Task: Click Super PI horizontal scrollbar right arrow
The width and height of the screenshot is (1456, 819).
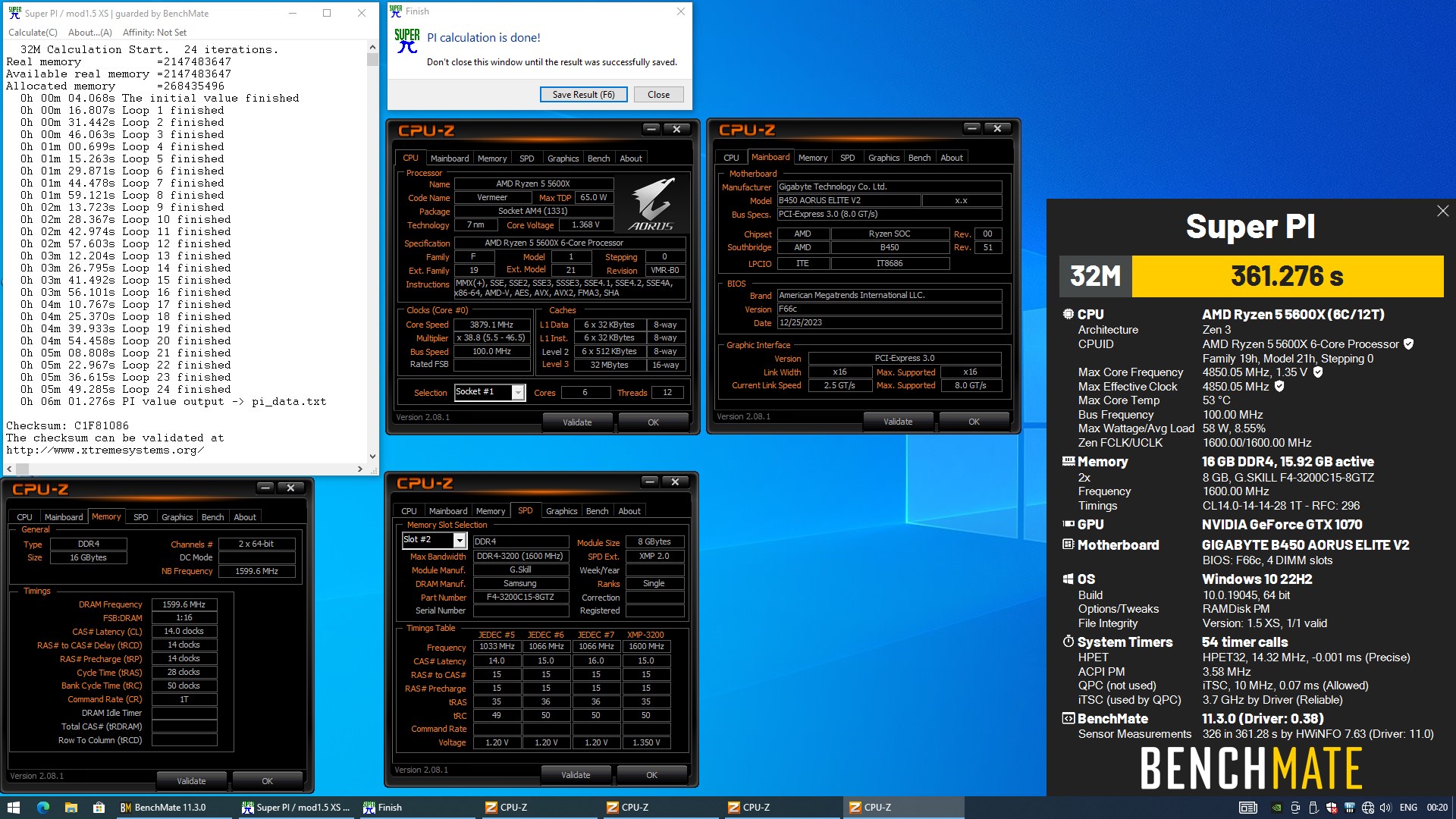Action: pos(360,469)
